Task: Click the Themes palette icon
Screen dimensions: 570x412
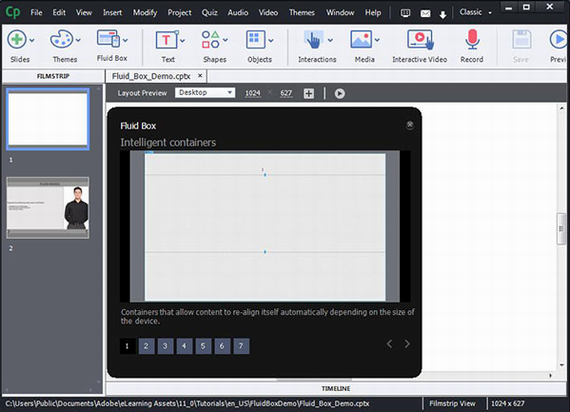Action: click(x=61, y=39)
